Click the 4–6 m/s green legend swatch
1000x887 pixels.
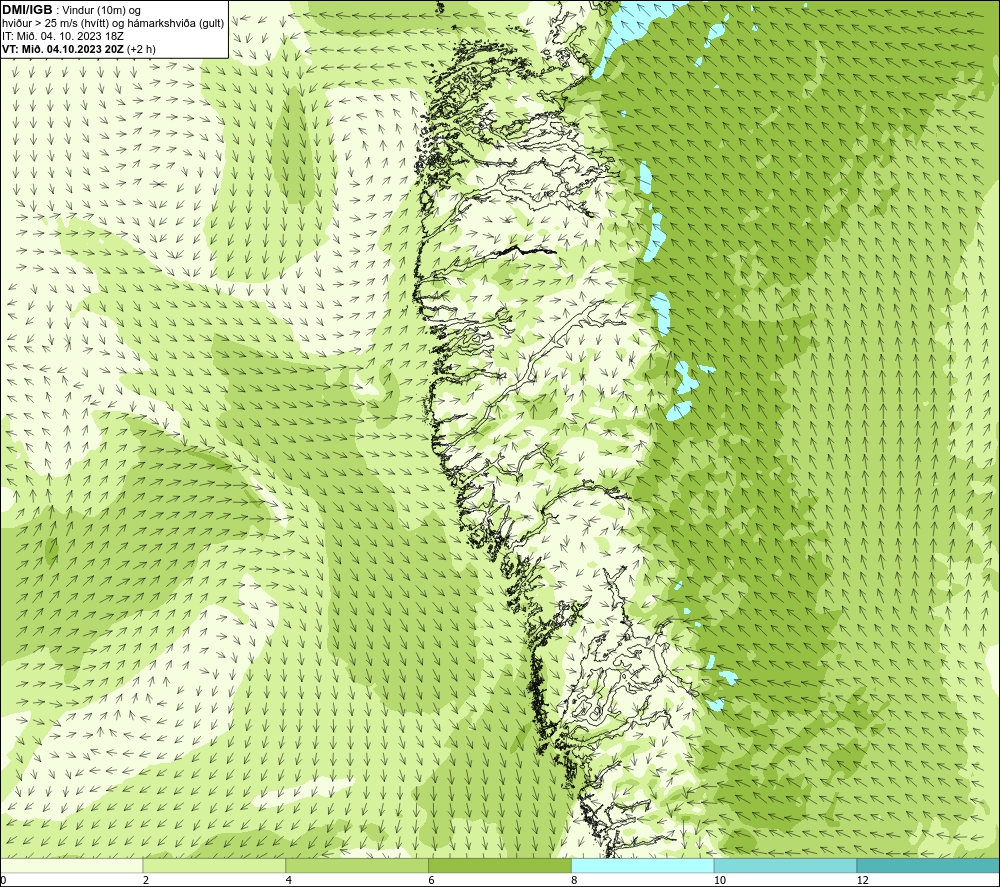click(x=357, y=865)
